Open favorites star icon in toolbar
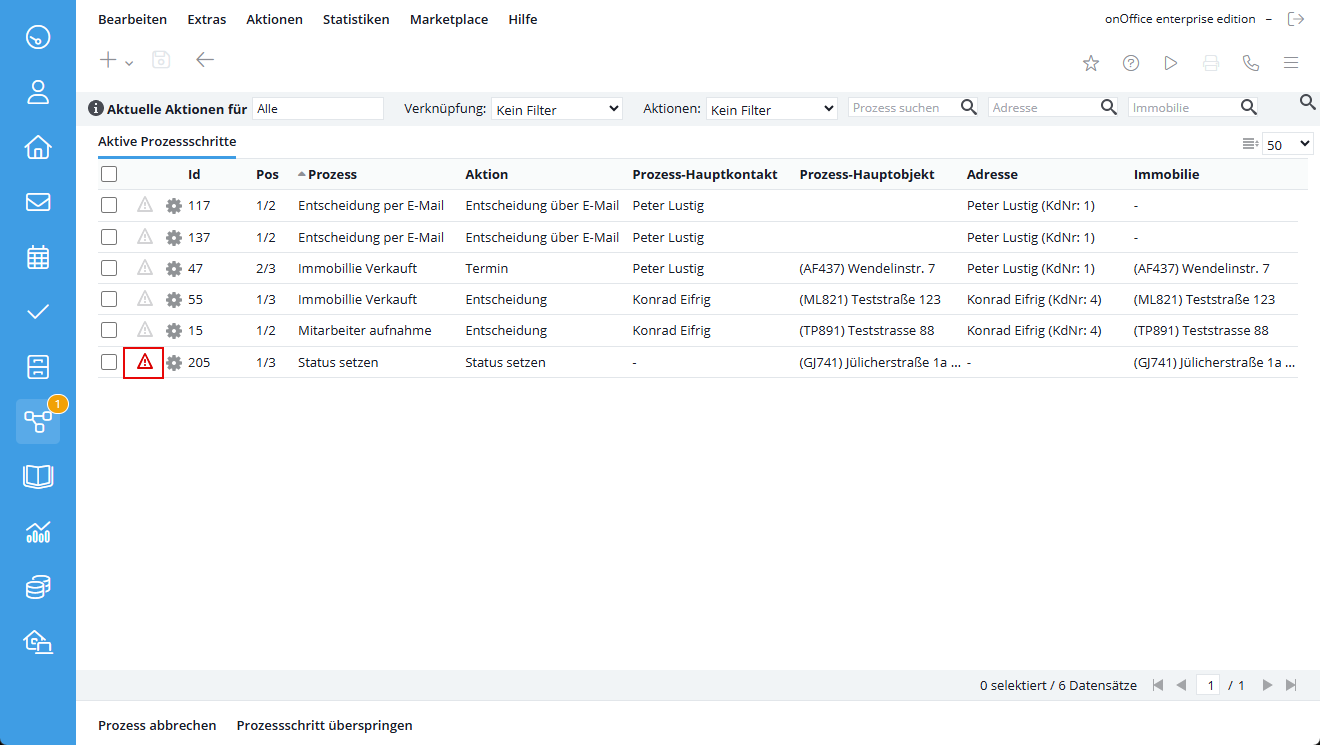 click(x=1091, y=63)
